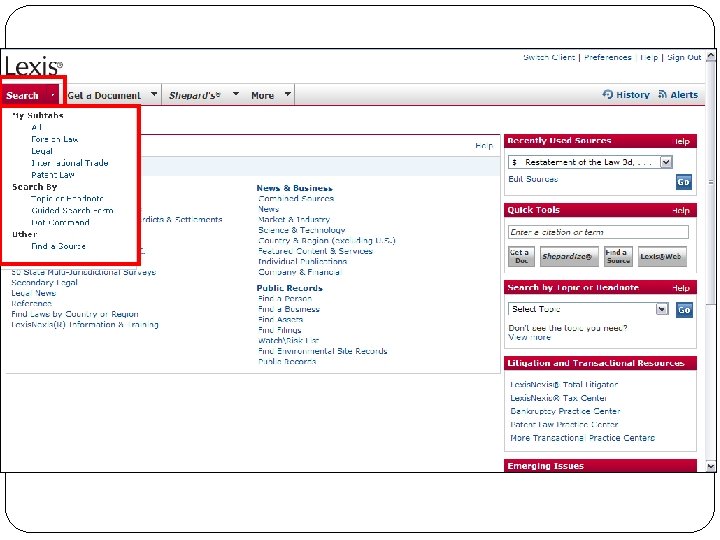Image resolution: width=720 pixels, height=540 pixels.
Task: Choose Dot Command menu item
Action: (x=60, y=222)
